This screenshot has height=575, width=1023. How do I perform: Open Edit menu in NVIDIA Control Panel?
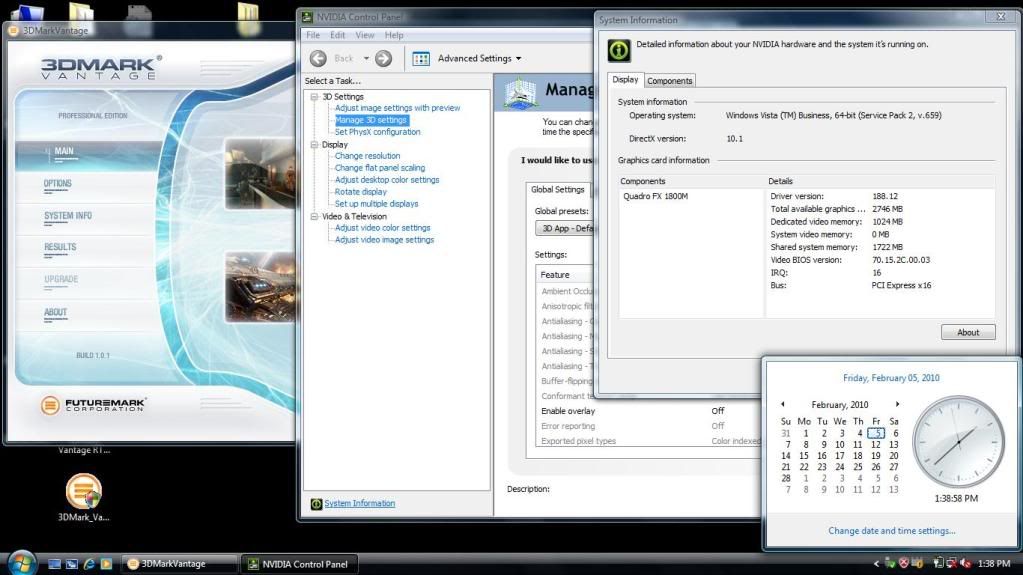[337, 35]
